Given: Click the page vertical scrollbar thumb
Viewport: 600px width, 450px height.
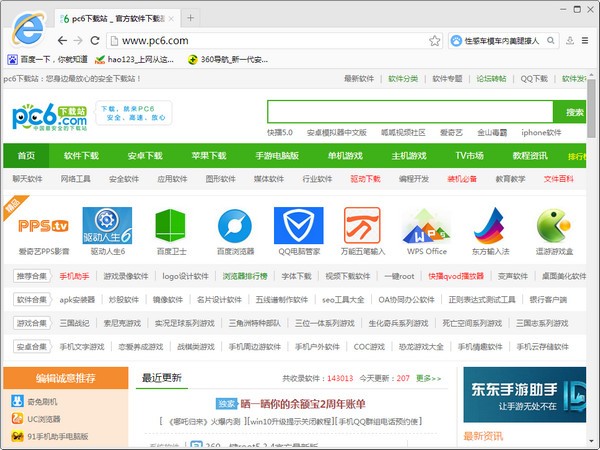Looking at the screenshot, I should coord(591,108).
